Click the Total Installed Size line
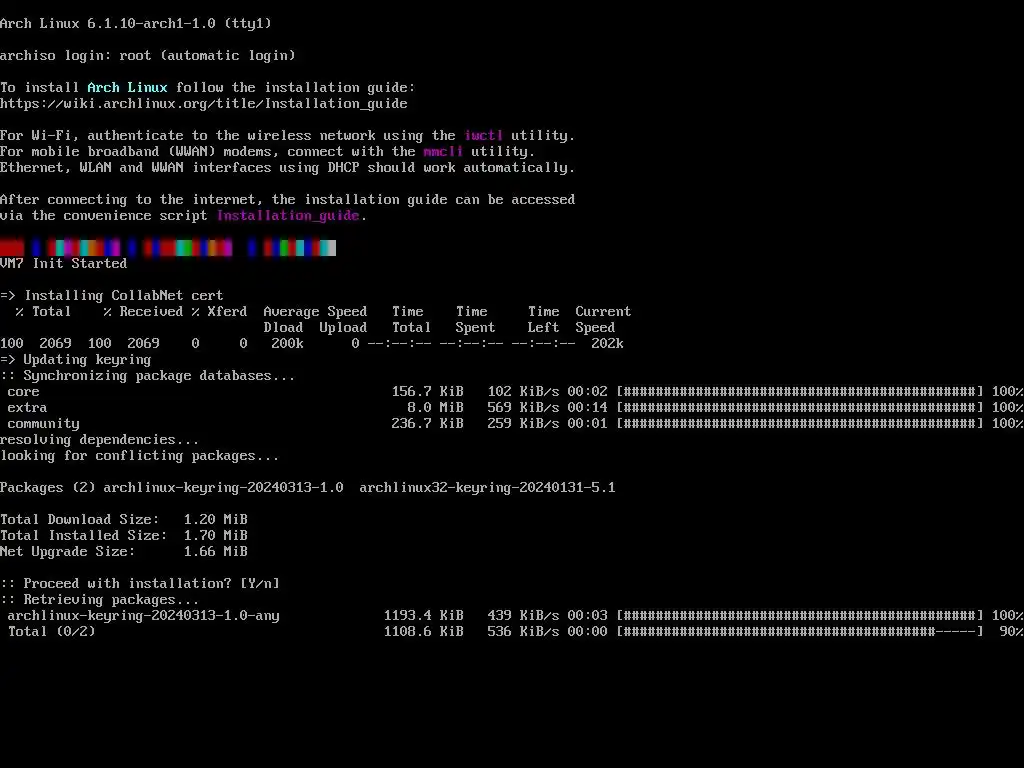 tap(124, 536)
